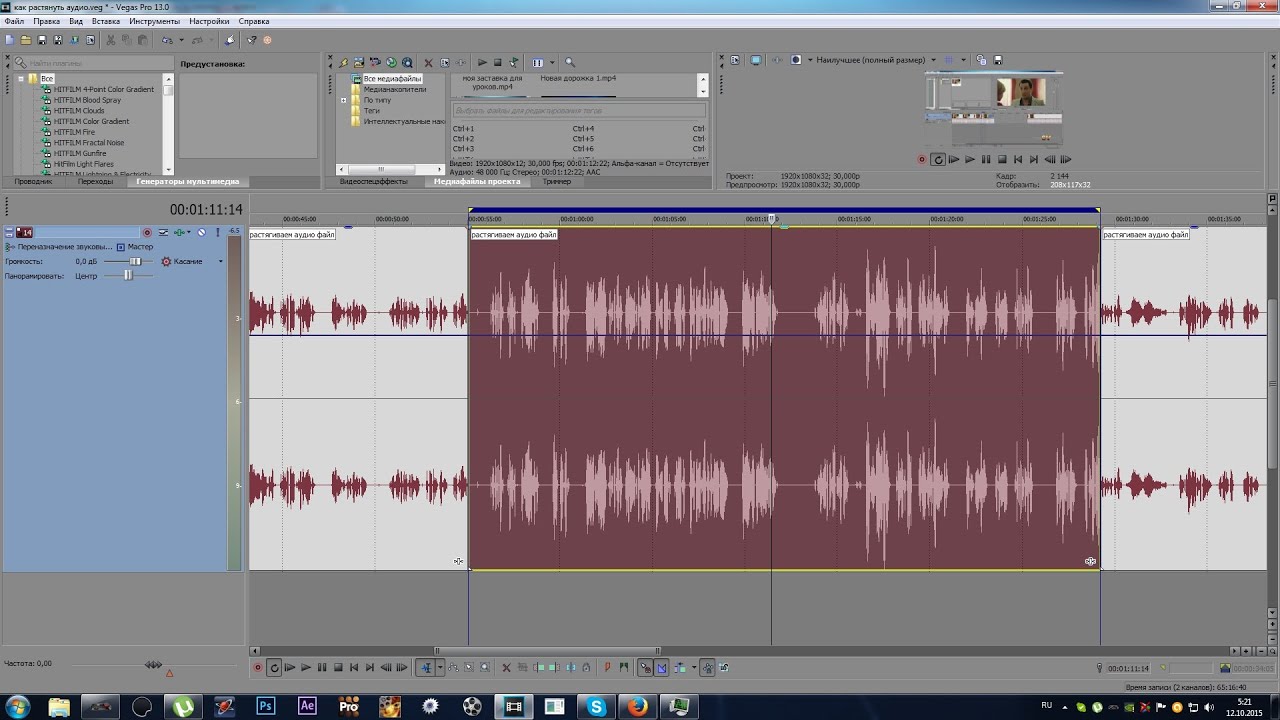Image resolution: width=1280 pixels, height=720 pixels.
Task: Mute the audio track
Action: coord(201,232)
